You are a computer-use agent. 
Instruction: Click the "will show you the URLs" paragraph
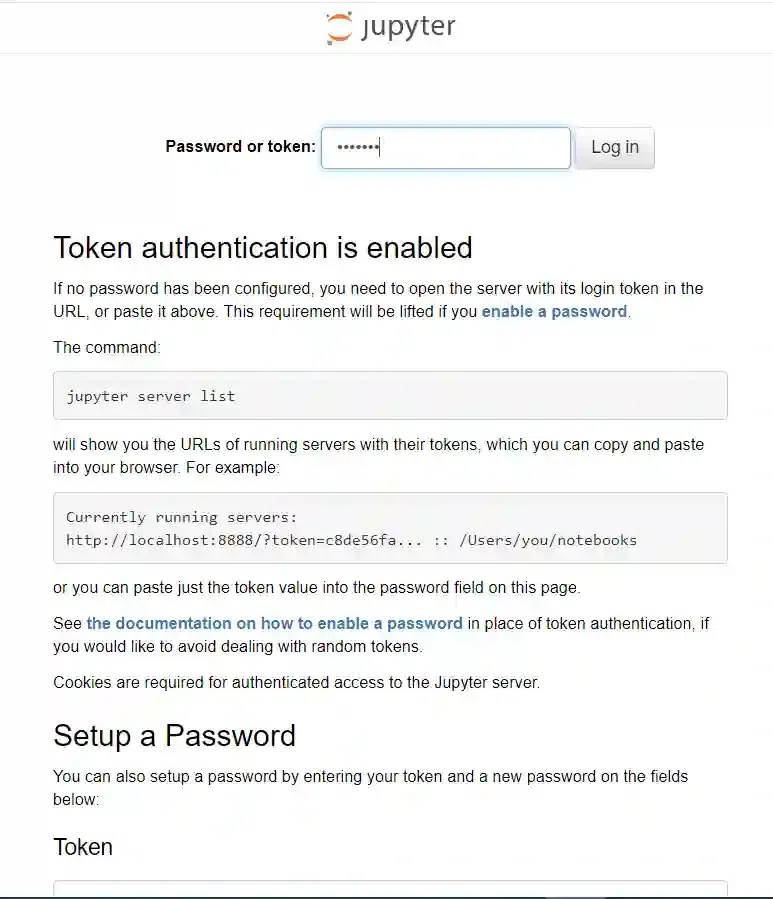378,455
